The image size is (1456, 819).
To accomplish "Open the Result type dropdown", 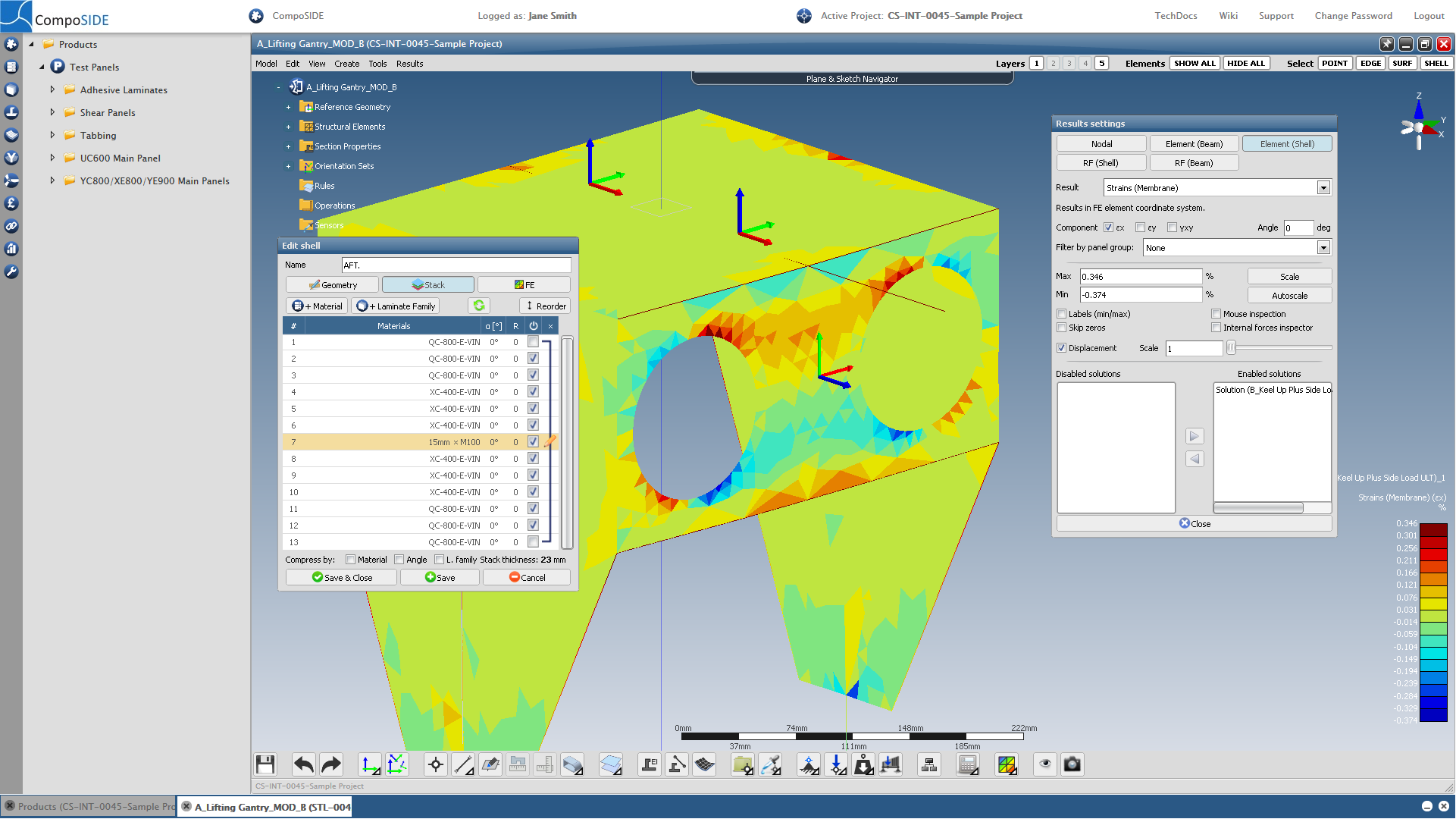I will [x=1323, y=188].
